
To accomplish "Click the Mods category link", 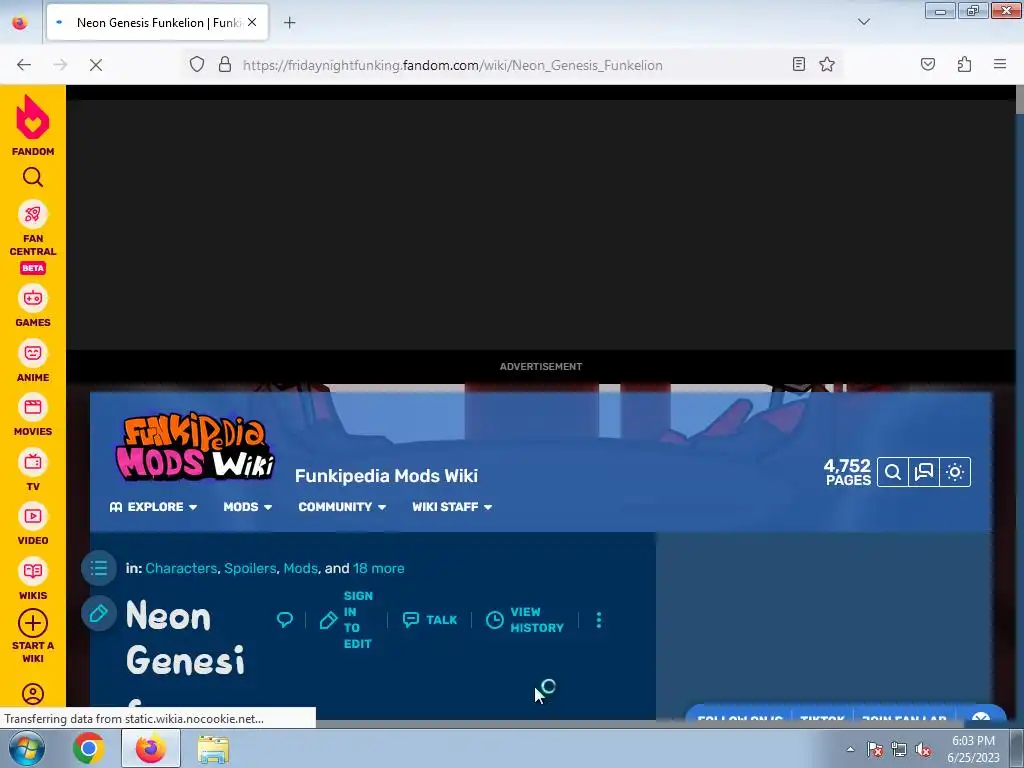I will pyautogui.click(x=300, y=568).
